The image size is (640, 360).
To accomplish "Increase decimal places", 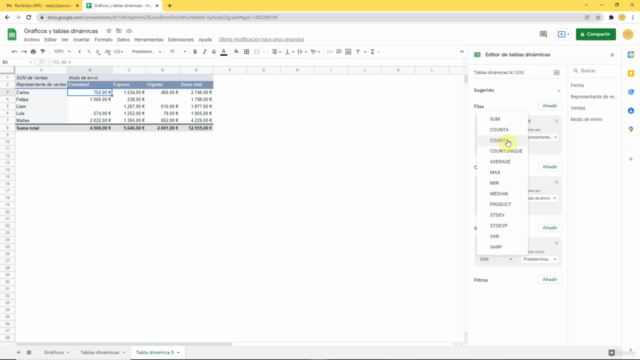I will 107,52.
